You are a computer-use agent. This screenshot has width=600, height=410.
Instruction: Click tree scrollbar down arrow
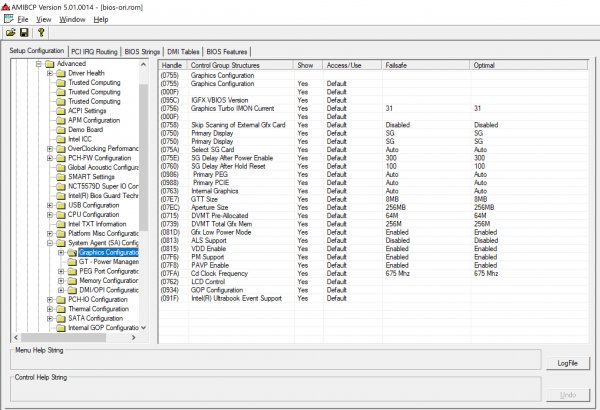(143, 328)
